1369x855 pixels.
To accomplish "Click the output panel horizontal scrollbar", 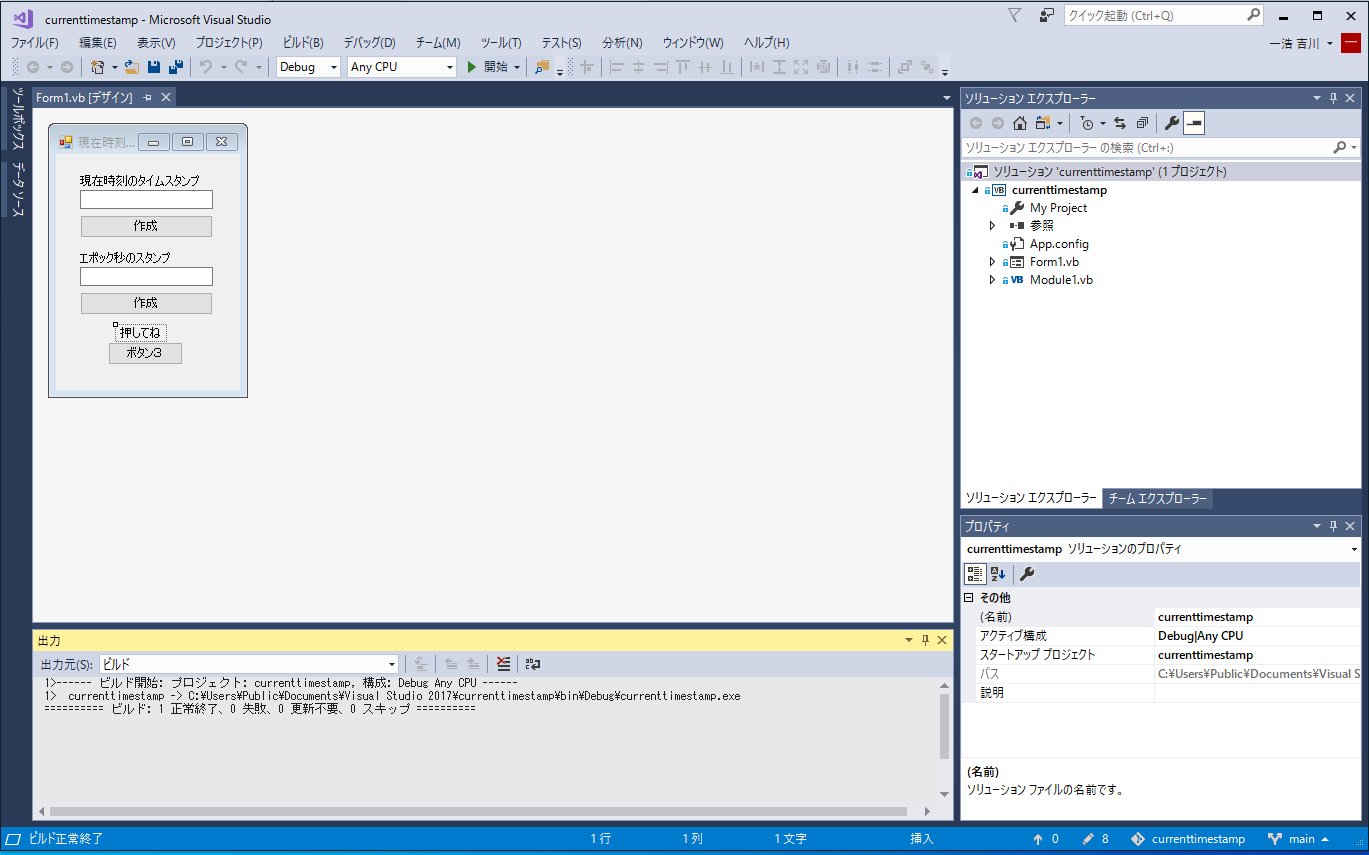I will 478,811.
